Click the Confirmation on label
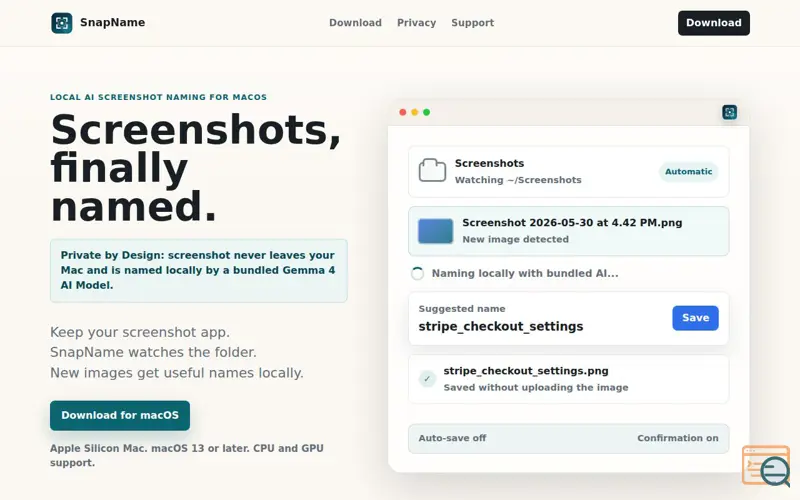Image resolution: width=800 pixels, height=500 pixels. click(678, 438)
